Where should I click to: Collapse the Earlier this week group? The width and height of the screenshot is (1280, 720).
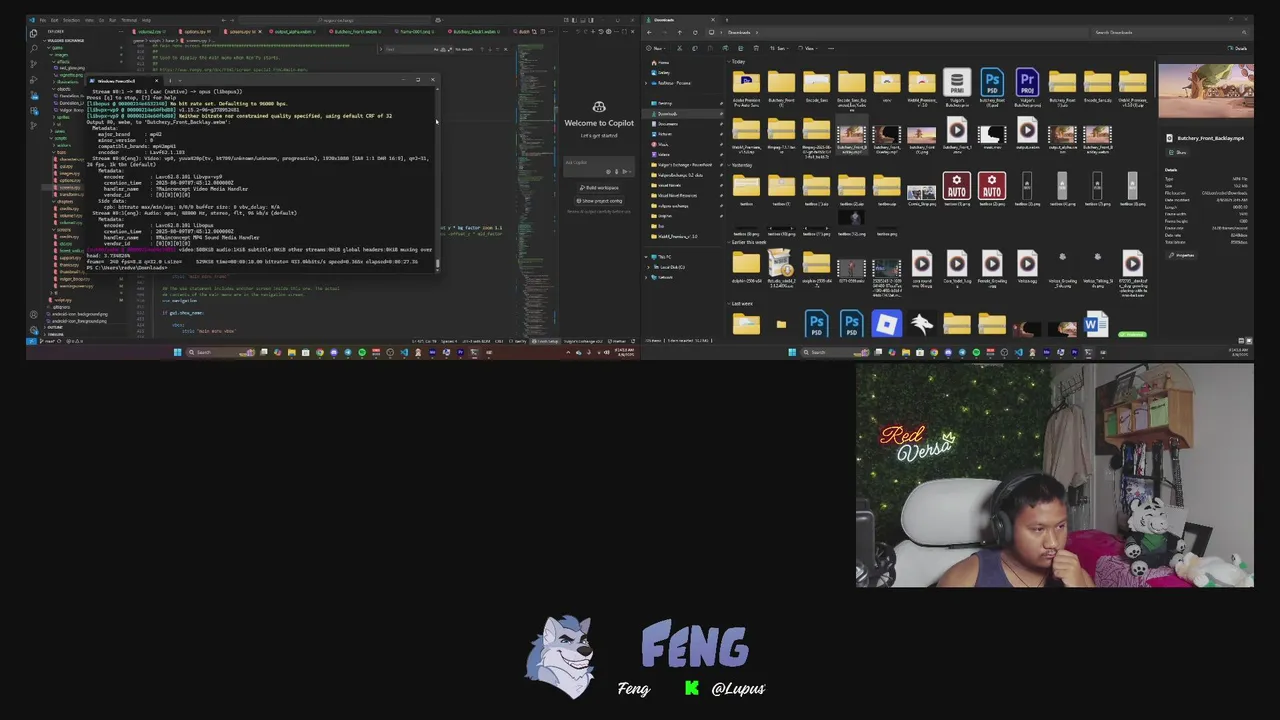pos(729,242)
